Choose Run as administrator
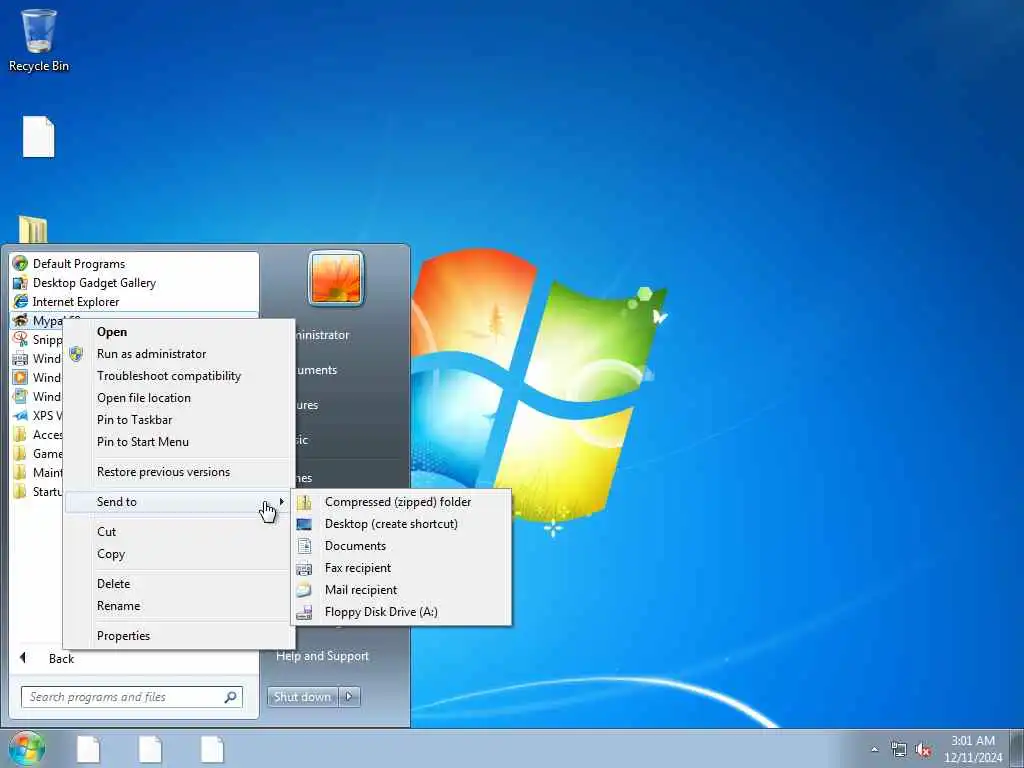1024x768 pixels. point(152,354)
